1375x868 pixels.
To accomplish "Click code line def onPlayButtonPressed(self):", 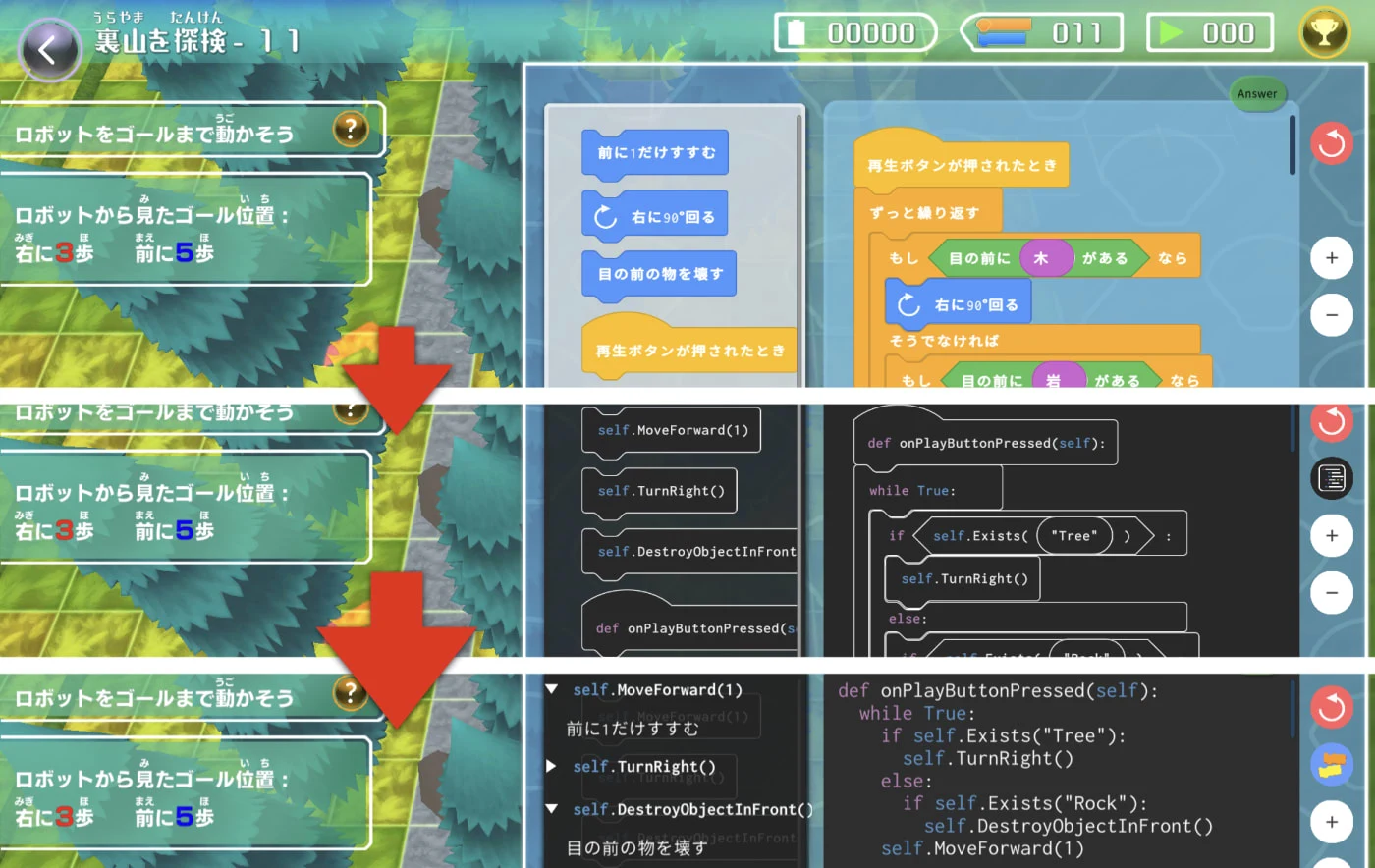I will point(998,690).
